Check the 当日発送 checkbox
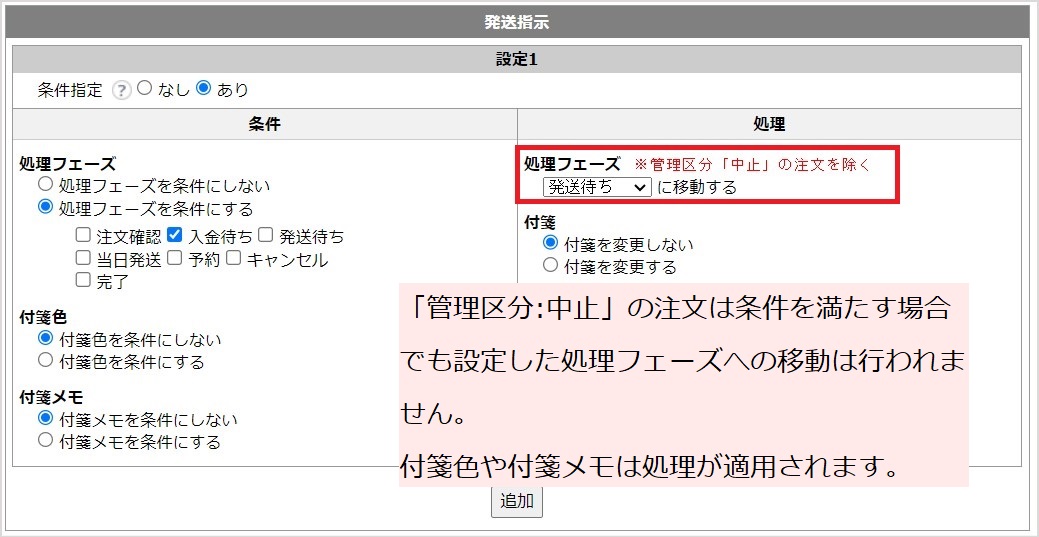The image size is (1039, 537). (x=83, y=258)
